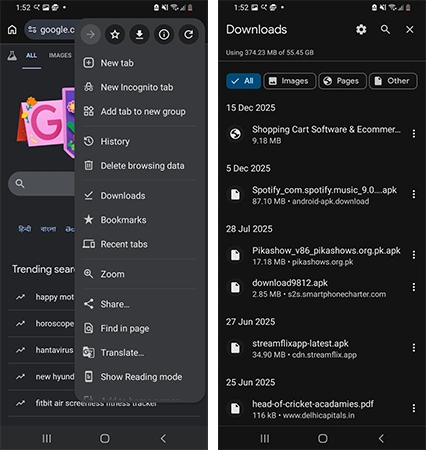426x450 pixels.
Task: Open the Search Labs flask icon
Action: pyautogui.click(x=12, y=56)
